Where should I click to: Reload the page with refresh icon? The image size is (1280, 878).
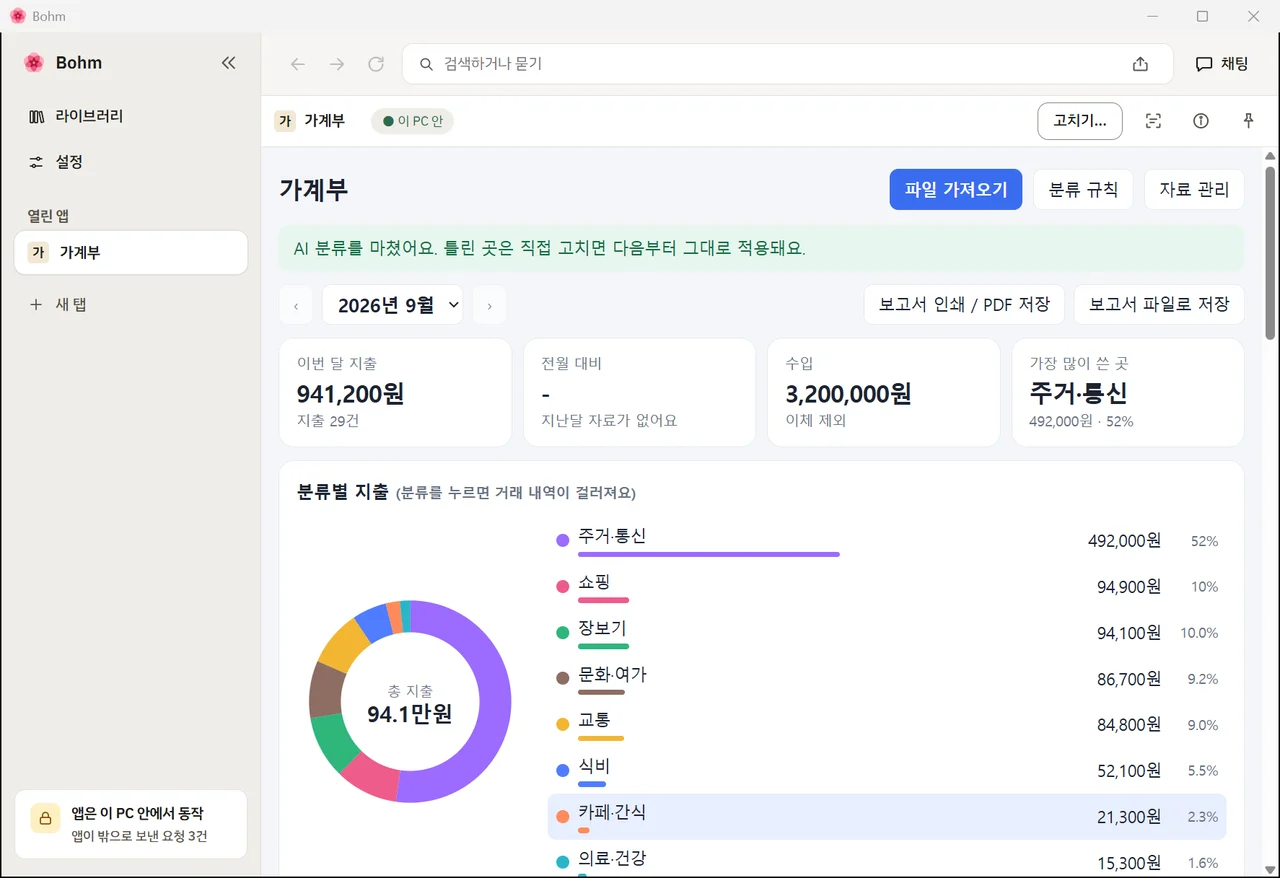[376, 64]
